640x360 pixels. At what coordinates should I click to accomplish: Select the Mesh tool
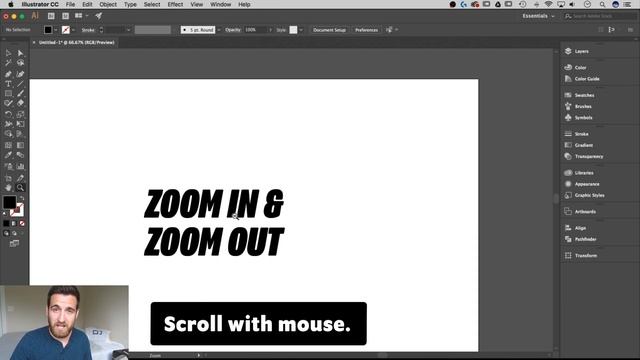(8, 145)
